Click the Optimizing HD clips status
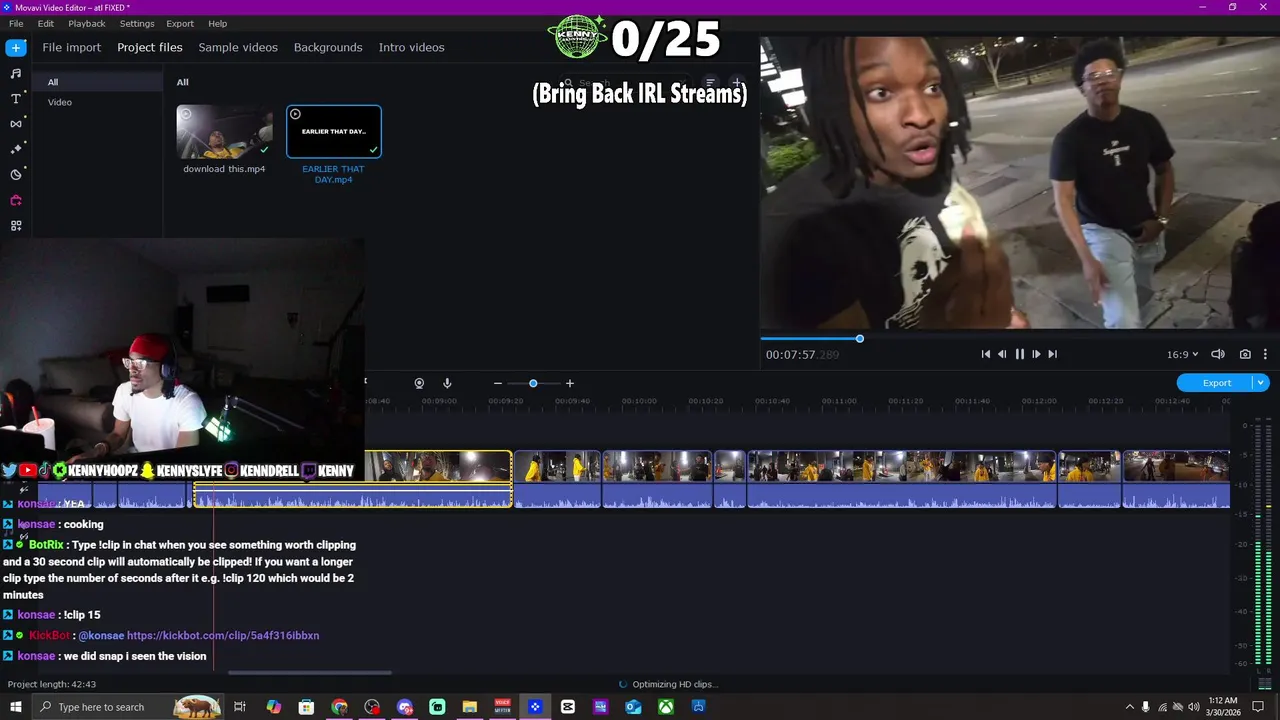Image resolution: width=1280 pixels, height=720 pixels. pos(675,684)
